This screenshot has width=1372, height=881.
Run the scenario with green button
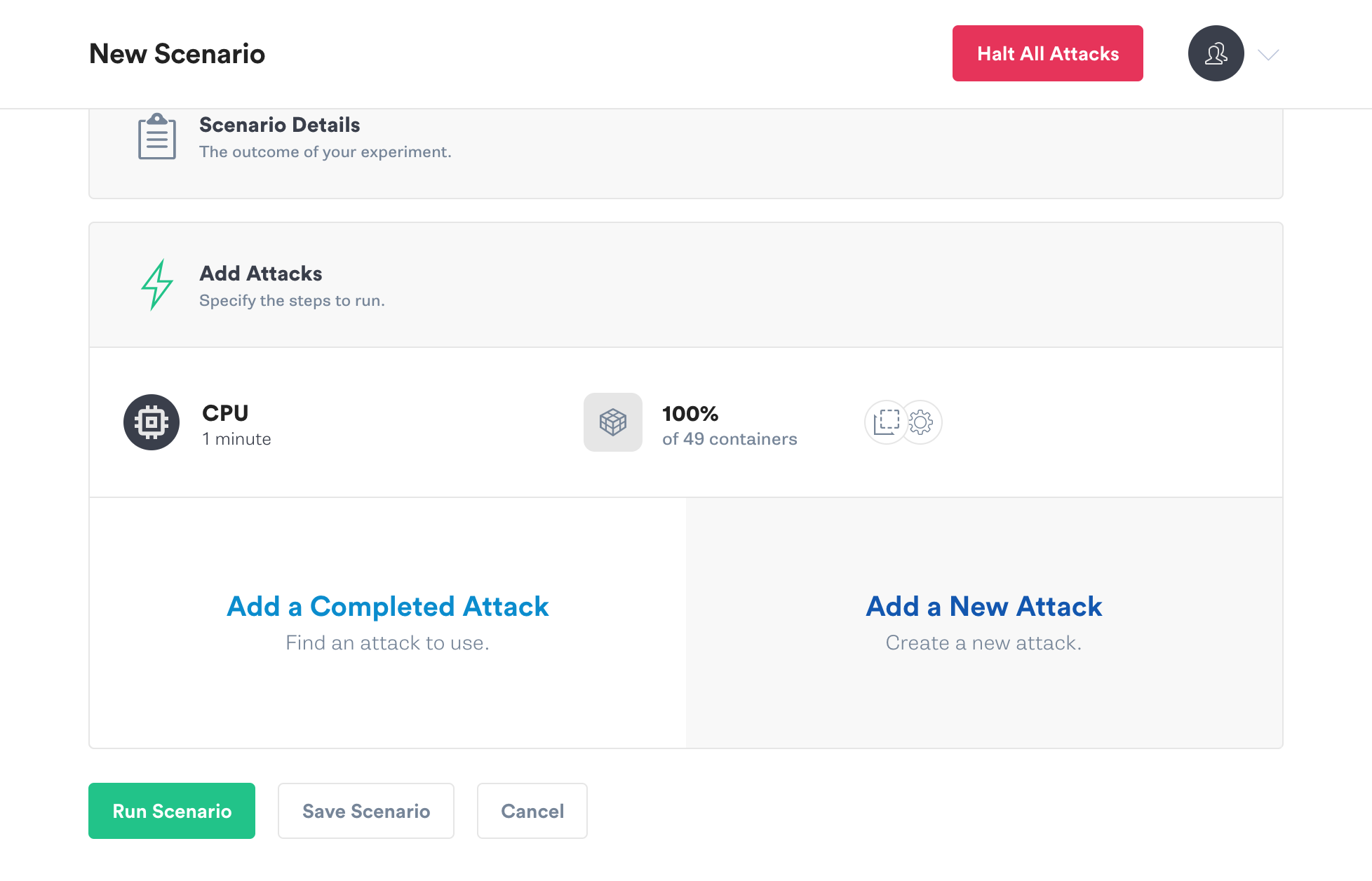172,811
